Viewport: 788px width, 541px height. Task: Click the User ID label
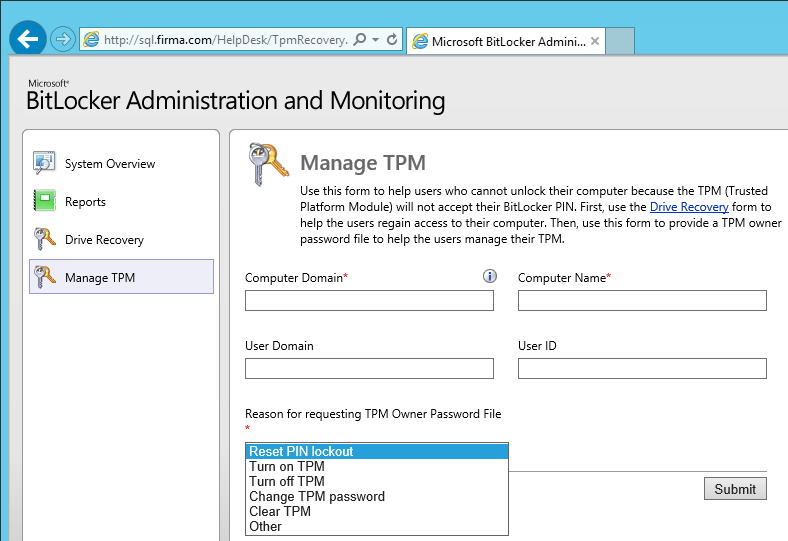[x=537, y=346]
